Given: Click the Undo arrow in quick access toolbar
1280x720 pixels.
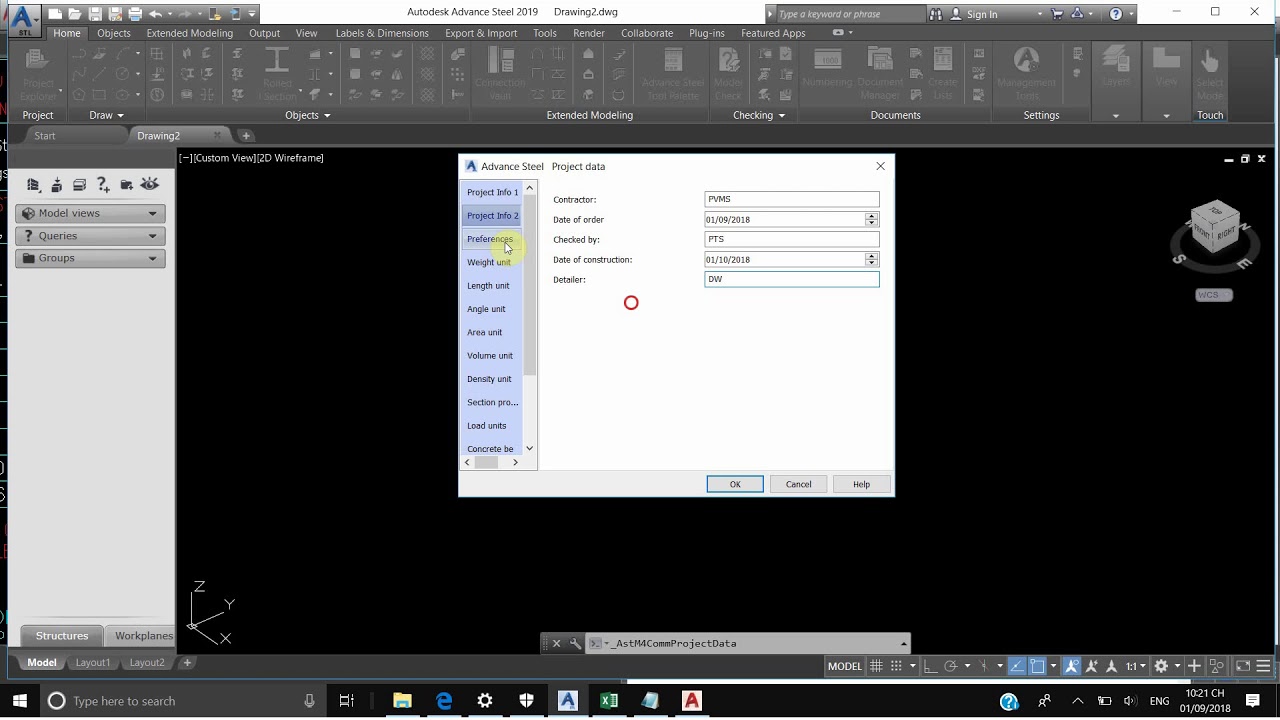Looking at the screenshot, I should pos(155,14).
